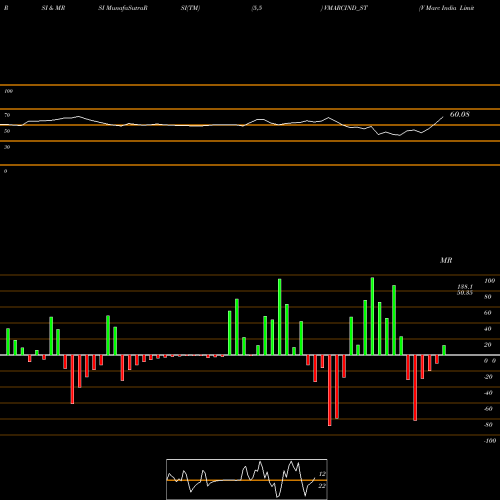This screenshot has height=500, width=500.
Task: Click the SI(TM) header label
Action: click(190, 8)
